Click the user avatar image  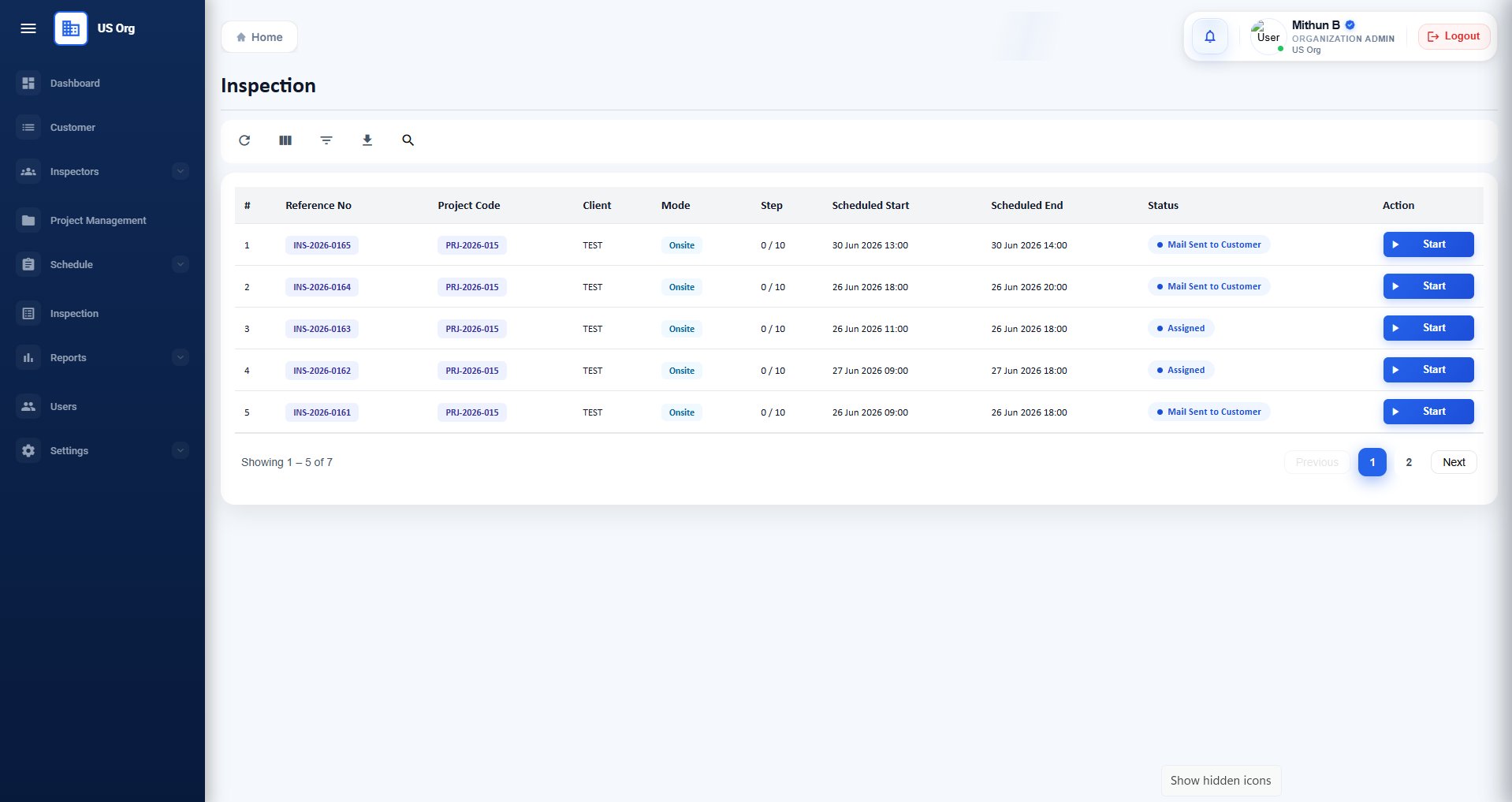1268,36
